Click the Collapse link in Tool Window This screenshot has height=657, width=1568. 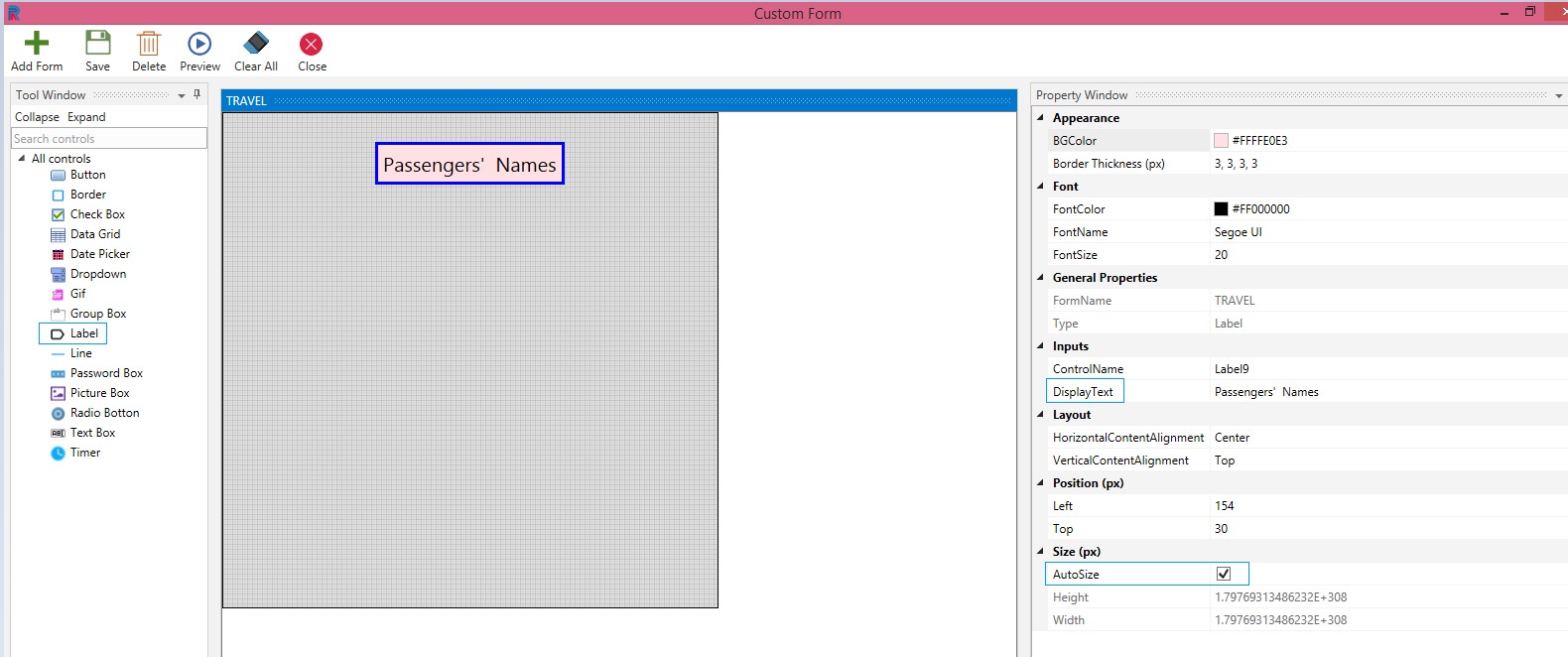37,117
